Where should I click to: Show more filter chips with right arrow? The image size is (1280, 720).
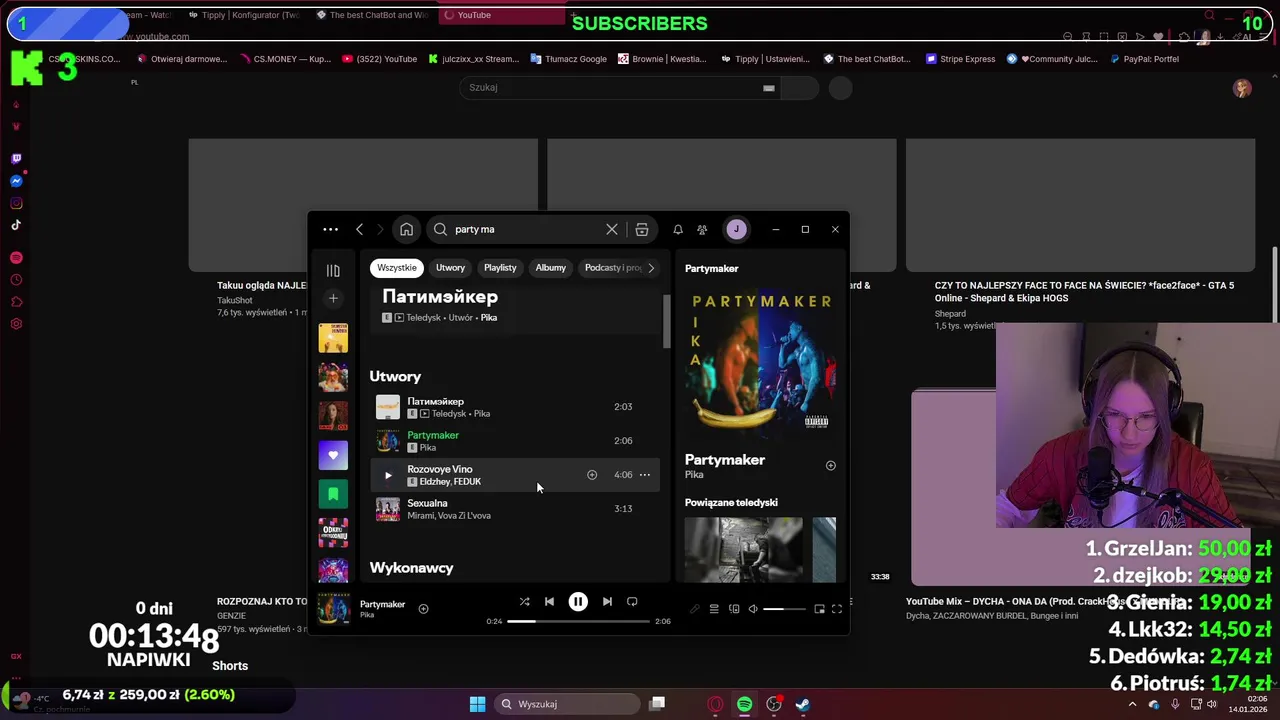pos(651,267)
